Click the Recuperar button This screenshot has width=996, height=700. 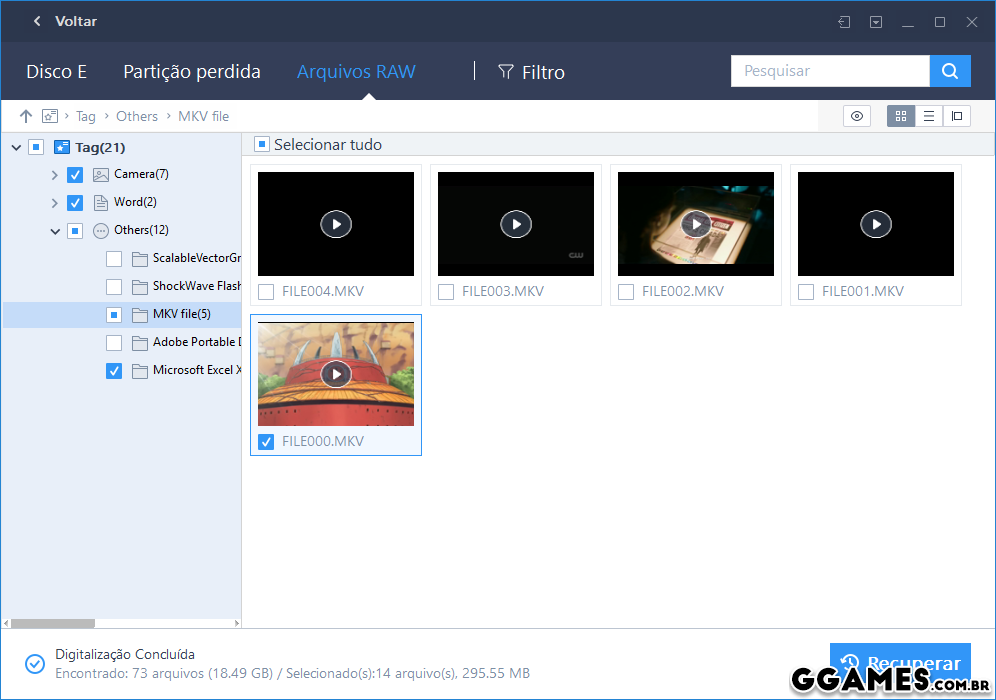pos(900,663)
